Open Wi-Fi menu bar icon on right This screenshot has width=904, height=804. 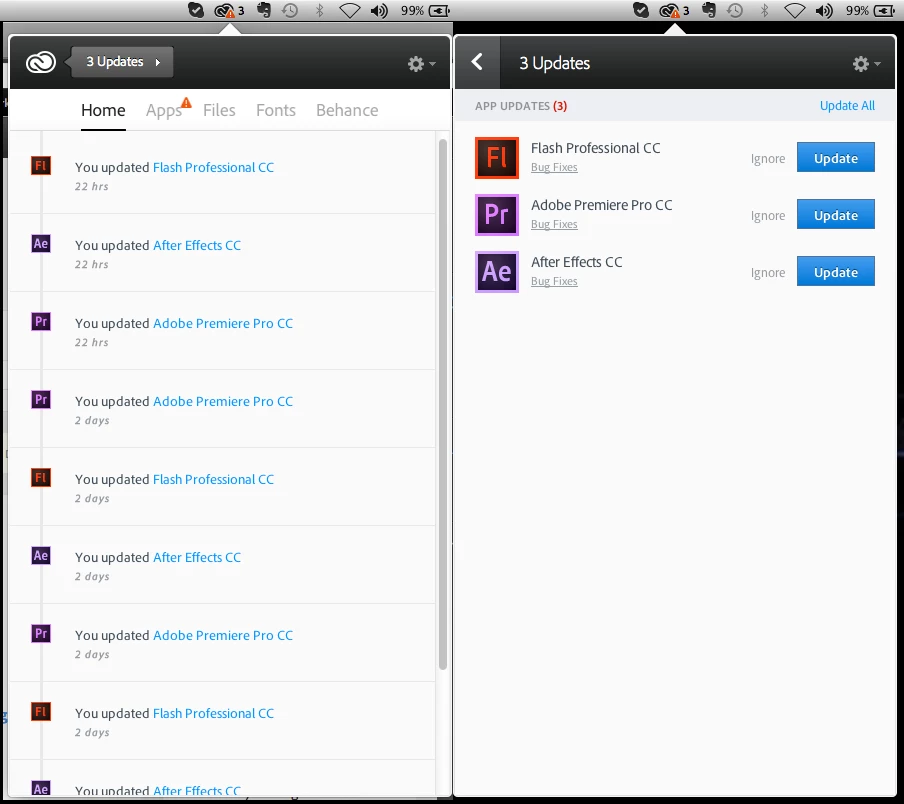tap(794, 10)
